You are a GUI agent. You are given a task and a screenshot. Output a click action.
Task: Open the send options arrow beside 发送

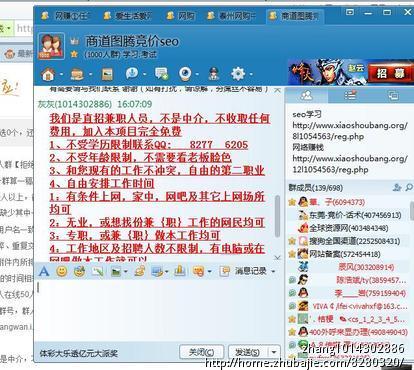[x=274, y=352]
